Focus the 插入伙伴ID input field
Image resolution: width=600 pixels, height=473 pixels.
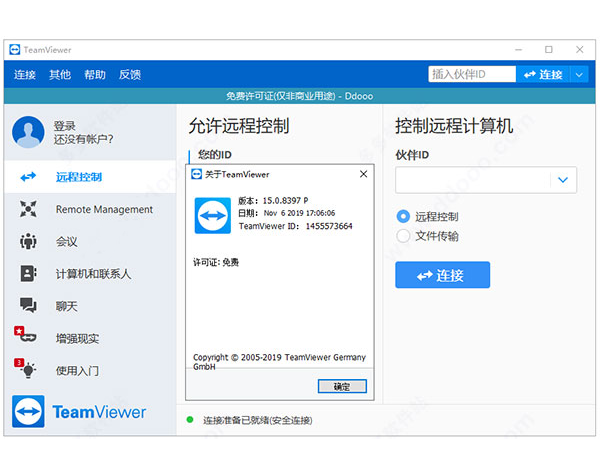click(x=472, y=74)
